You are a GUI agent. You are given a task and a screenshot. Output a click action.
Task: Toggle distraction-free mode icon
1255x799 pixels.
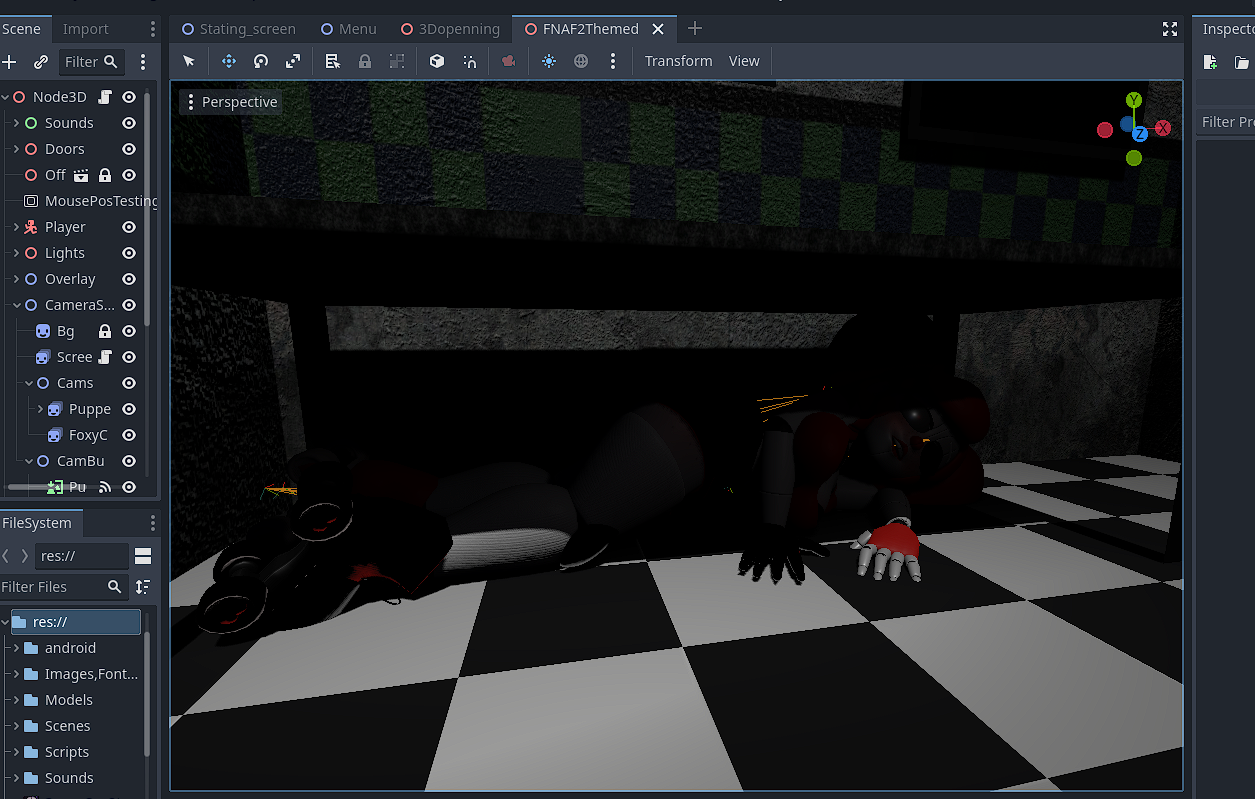1170,29
